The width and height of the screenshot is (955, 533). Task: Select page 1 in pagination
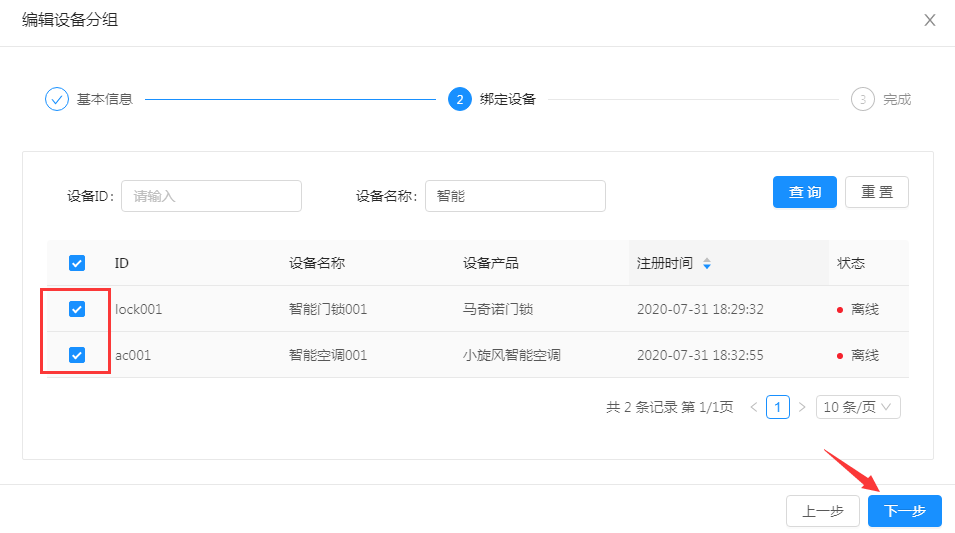pyautogui.click(x=778, y=407)
